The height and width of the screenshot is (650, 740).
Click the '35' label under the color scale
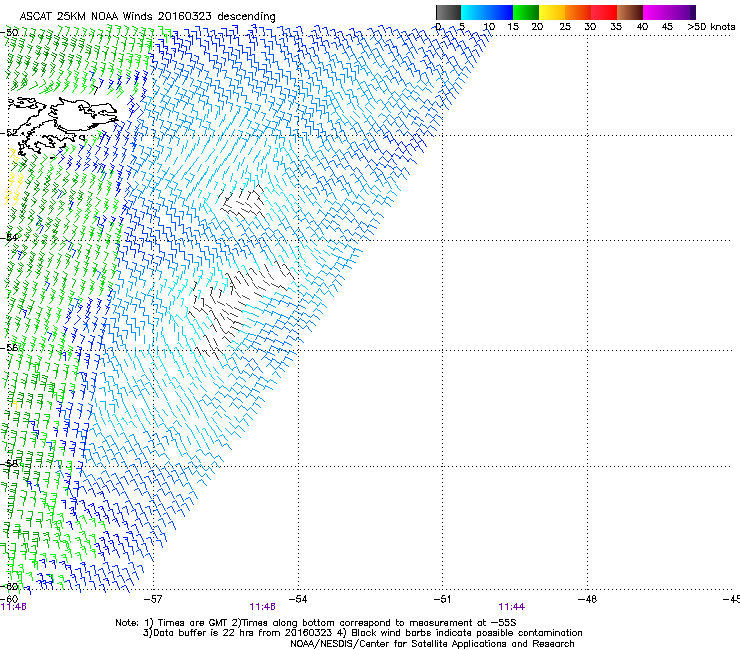[616, 27]
